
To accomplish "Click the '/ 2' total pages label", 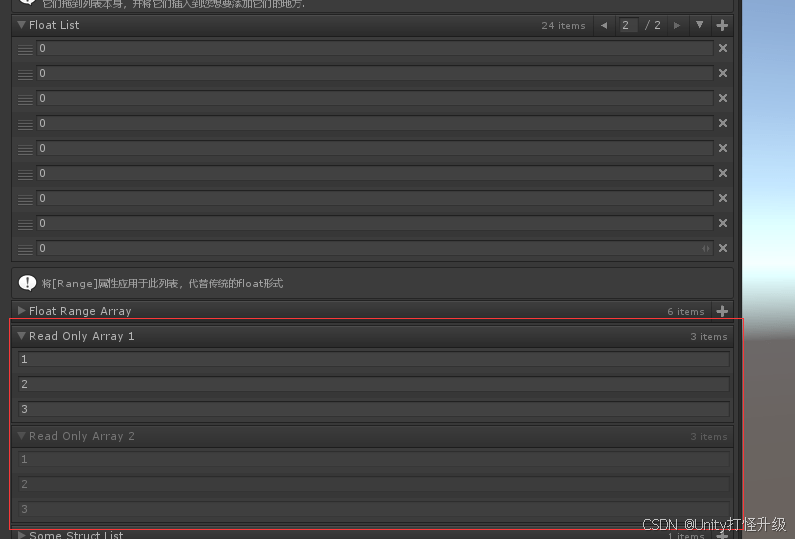I will [x=653, y=25].
